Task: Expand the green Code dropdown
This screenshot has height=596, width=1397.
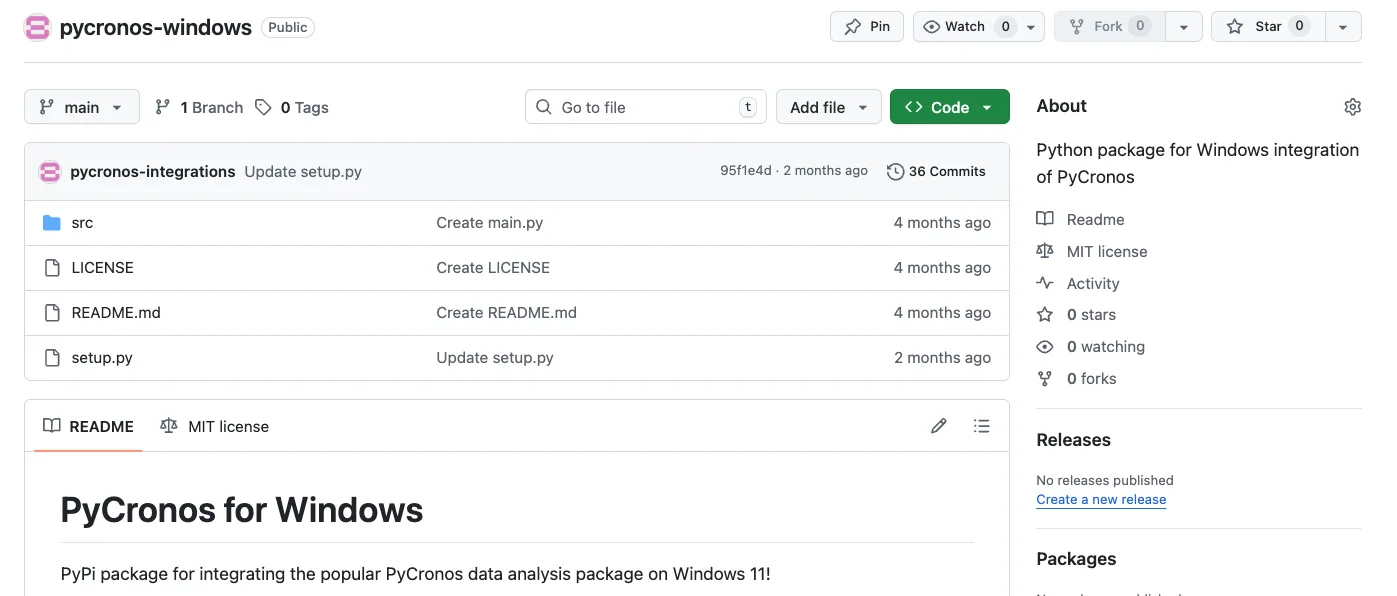Action: tap(949, 107)
